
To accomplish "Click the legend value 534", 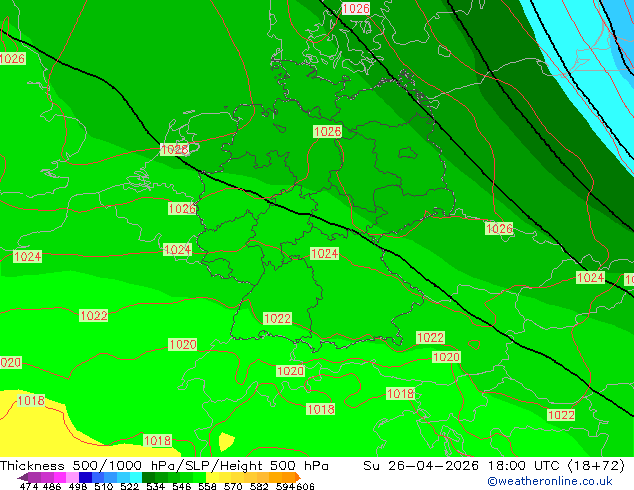I will pyautogui.click(x=155, y=486).
